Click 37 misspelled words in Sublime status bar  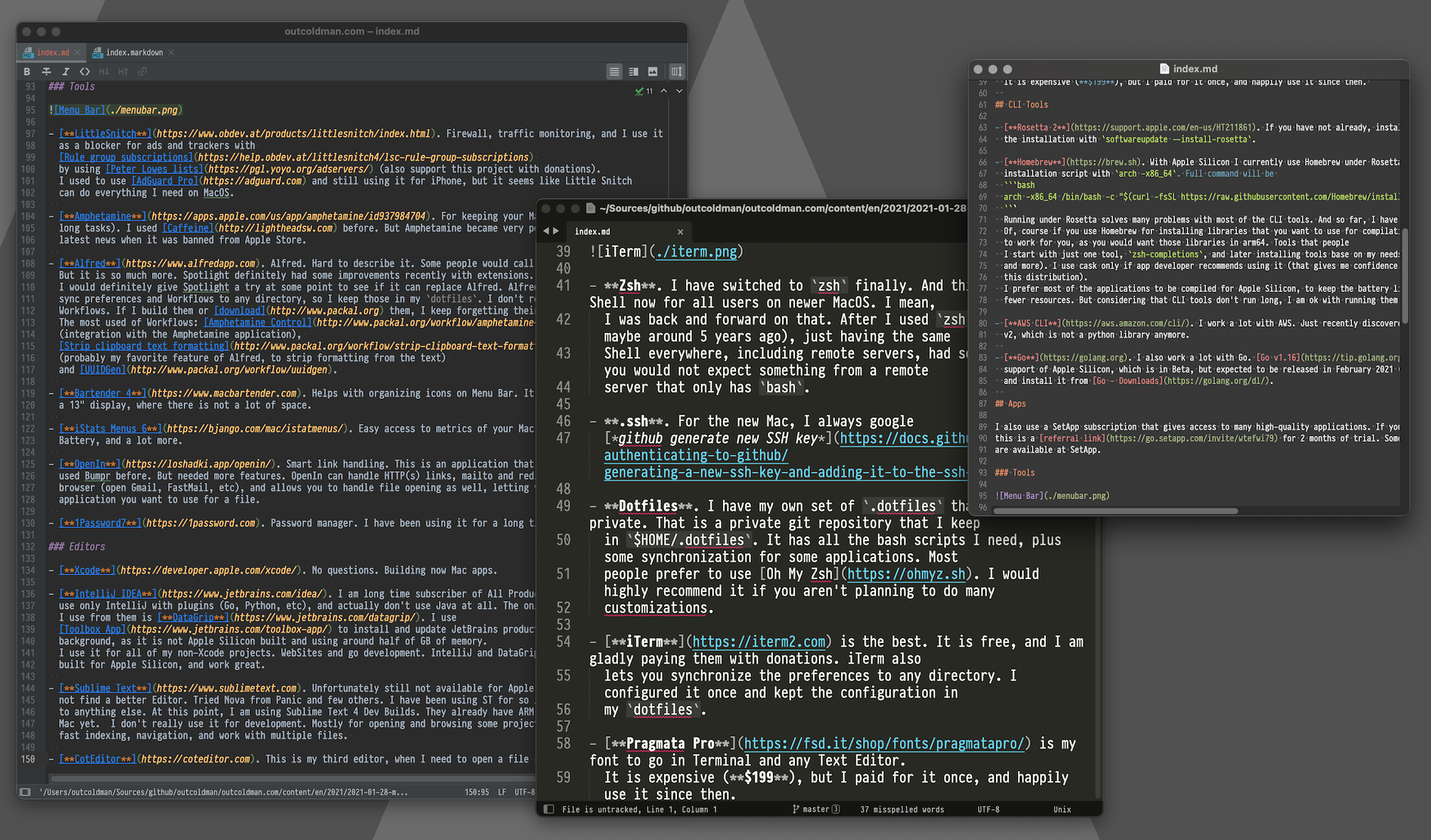[x=902, y=809]
